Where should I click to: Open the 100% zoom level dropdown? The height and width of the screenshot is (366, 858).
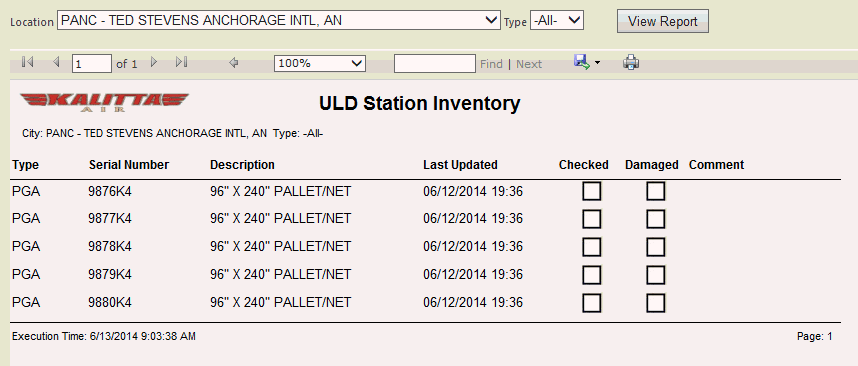point(320,63)
